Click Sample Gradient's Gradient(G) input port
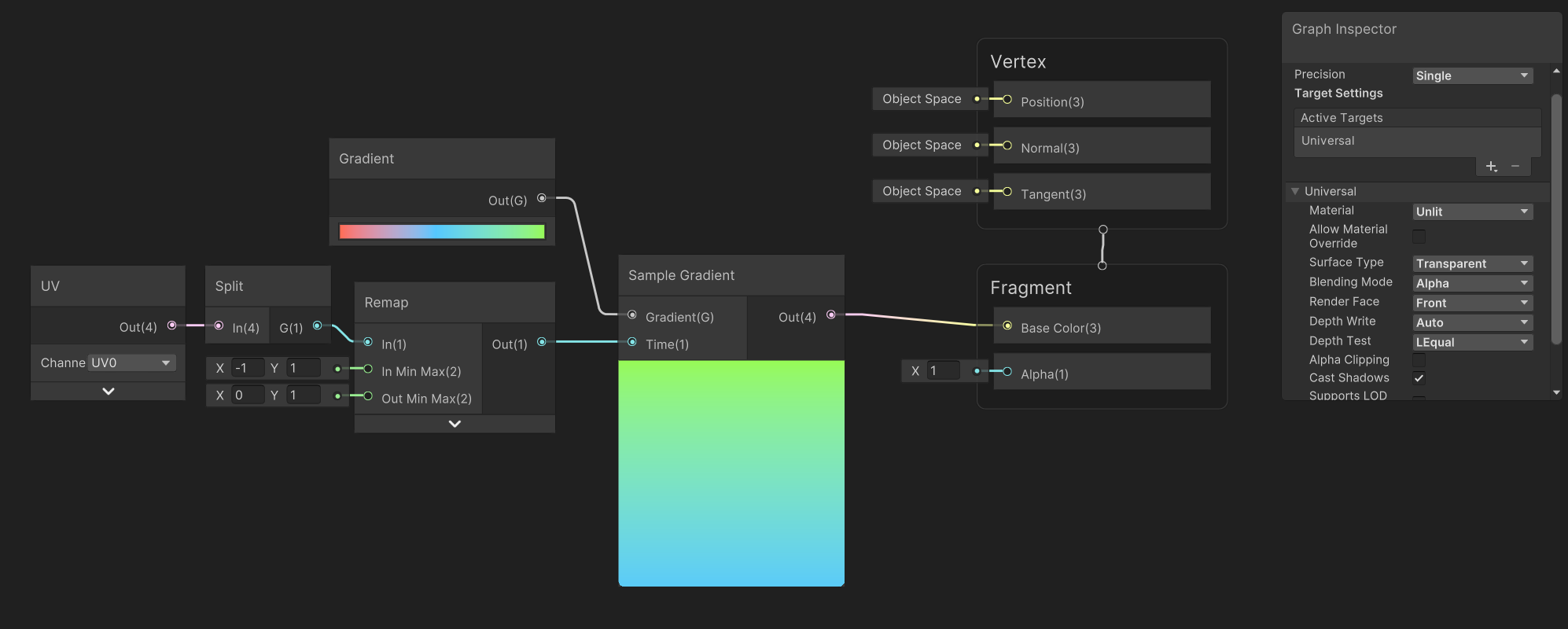 [631, 314]
